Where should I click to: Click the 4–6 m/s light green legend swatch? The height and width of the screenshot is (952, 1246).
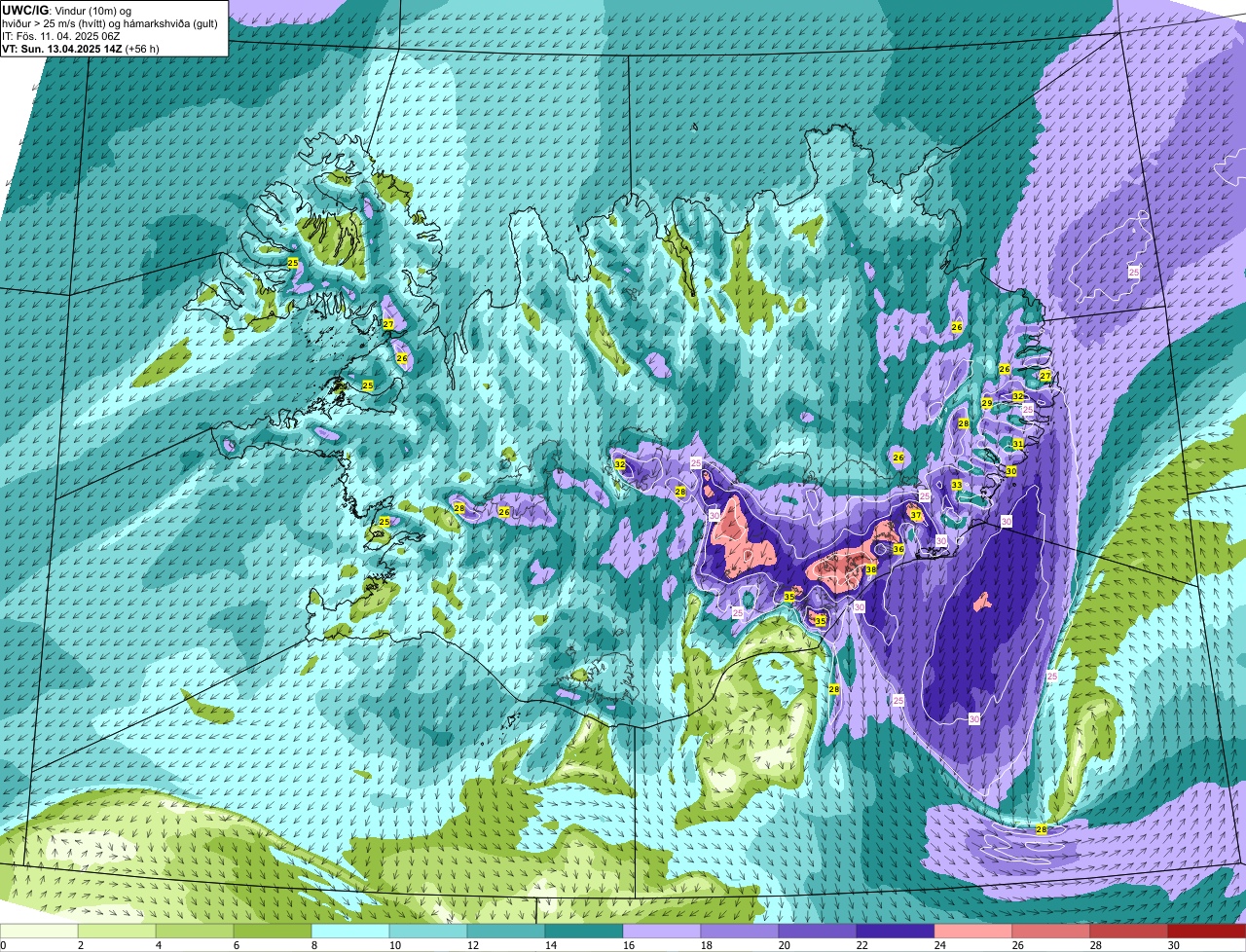click(195, 931)
